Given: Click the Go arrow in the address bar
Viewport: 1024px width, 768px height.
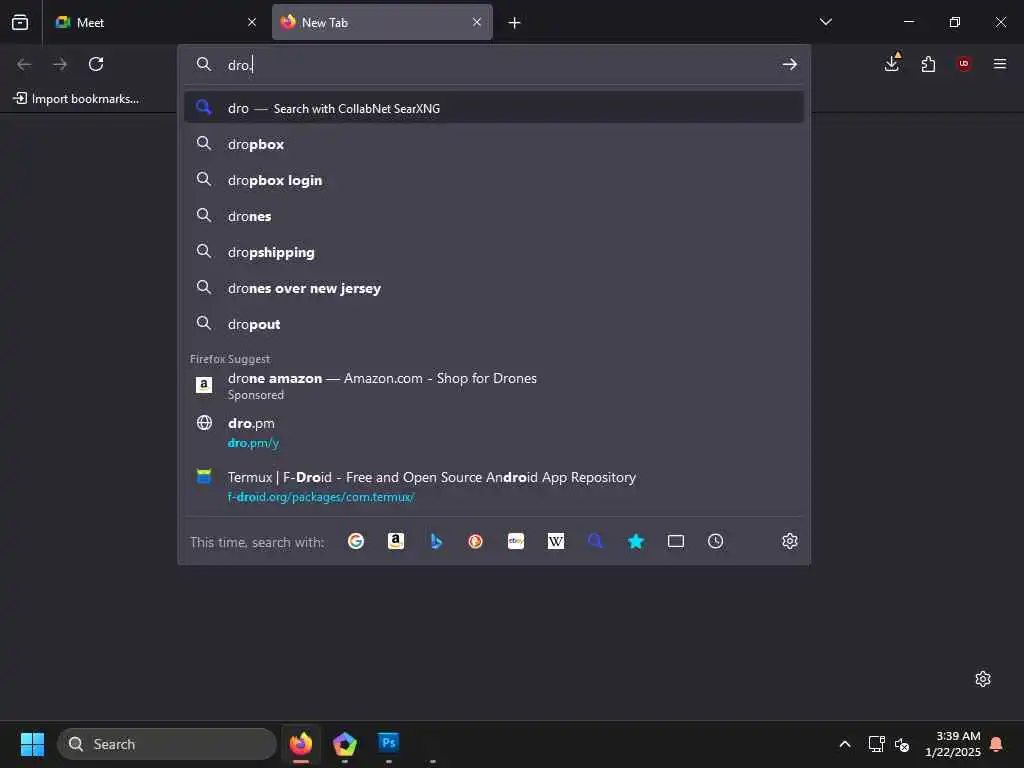Looking at the screenshot, I should 790,64.
